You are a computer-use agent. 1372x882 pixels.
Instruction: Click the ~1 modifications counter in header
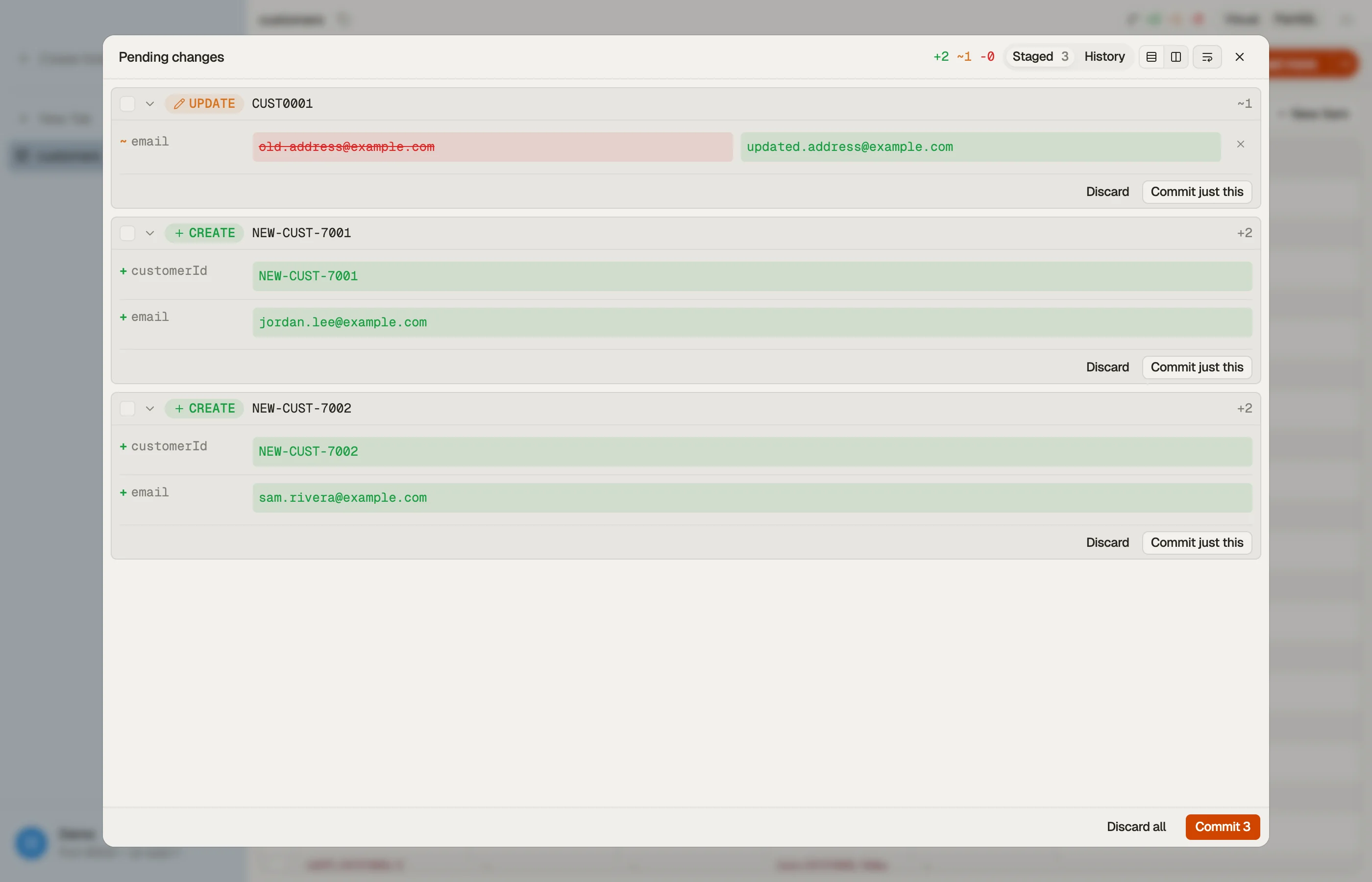[964, 57]
